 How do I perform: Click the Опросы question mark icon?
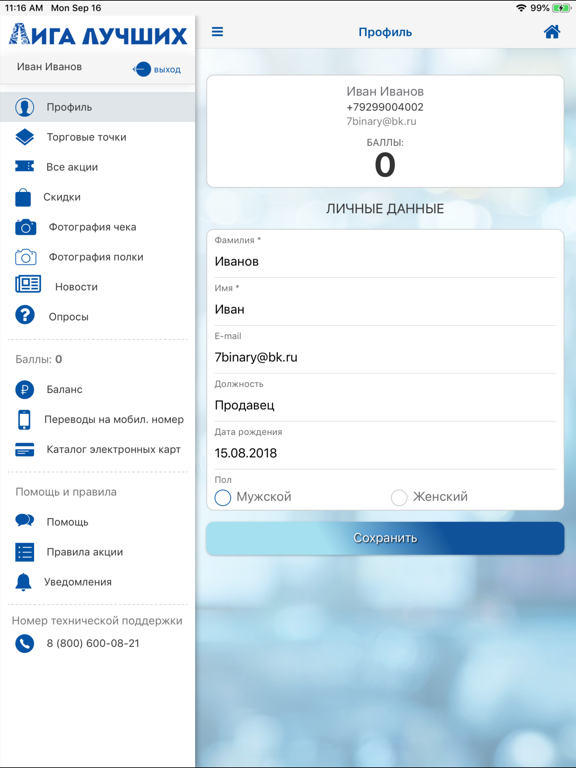click(24, 315)
